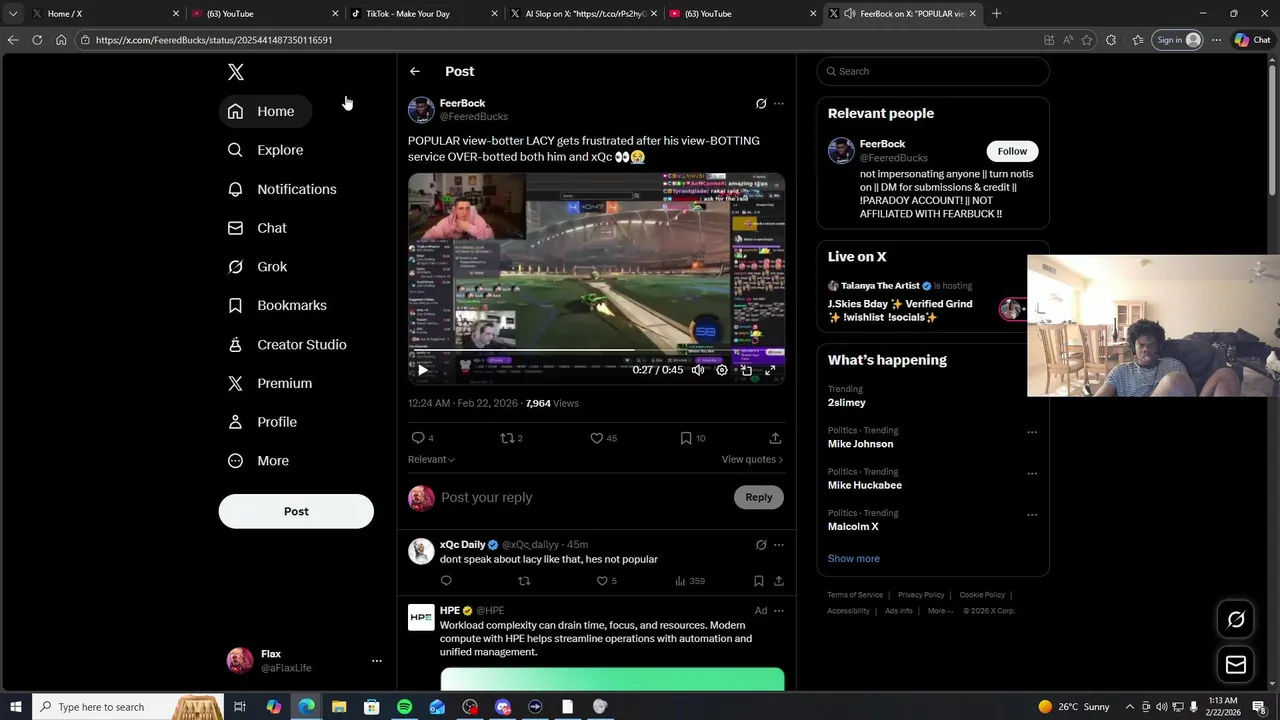The height and width of the screenshot is (720, 1280).
Task: Open more options for Malcolm X trend
Action: pos(1032,515)
